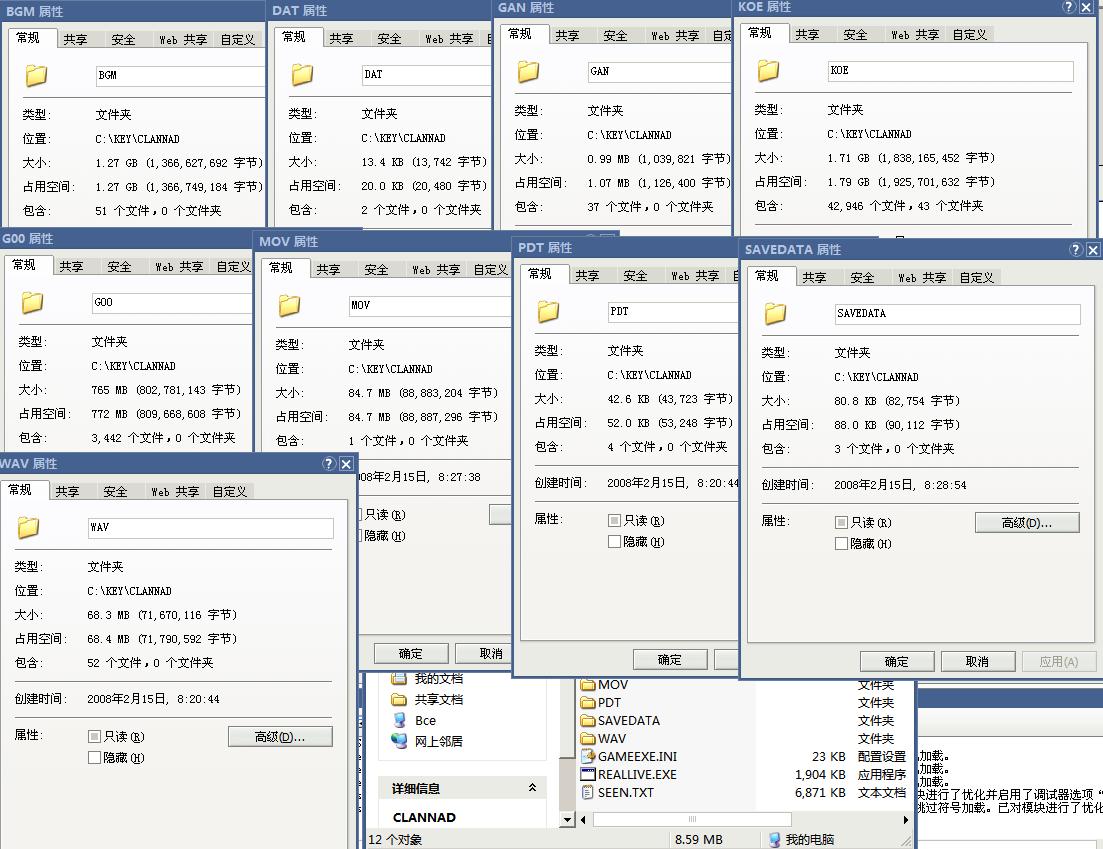Image resolution: width=1103 pixels, height=849 pixels.
Task: Click the help question mark in SAVEDATA title bar
Action: point(1076,250)
